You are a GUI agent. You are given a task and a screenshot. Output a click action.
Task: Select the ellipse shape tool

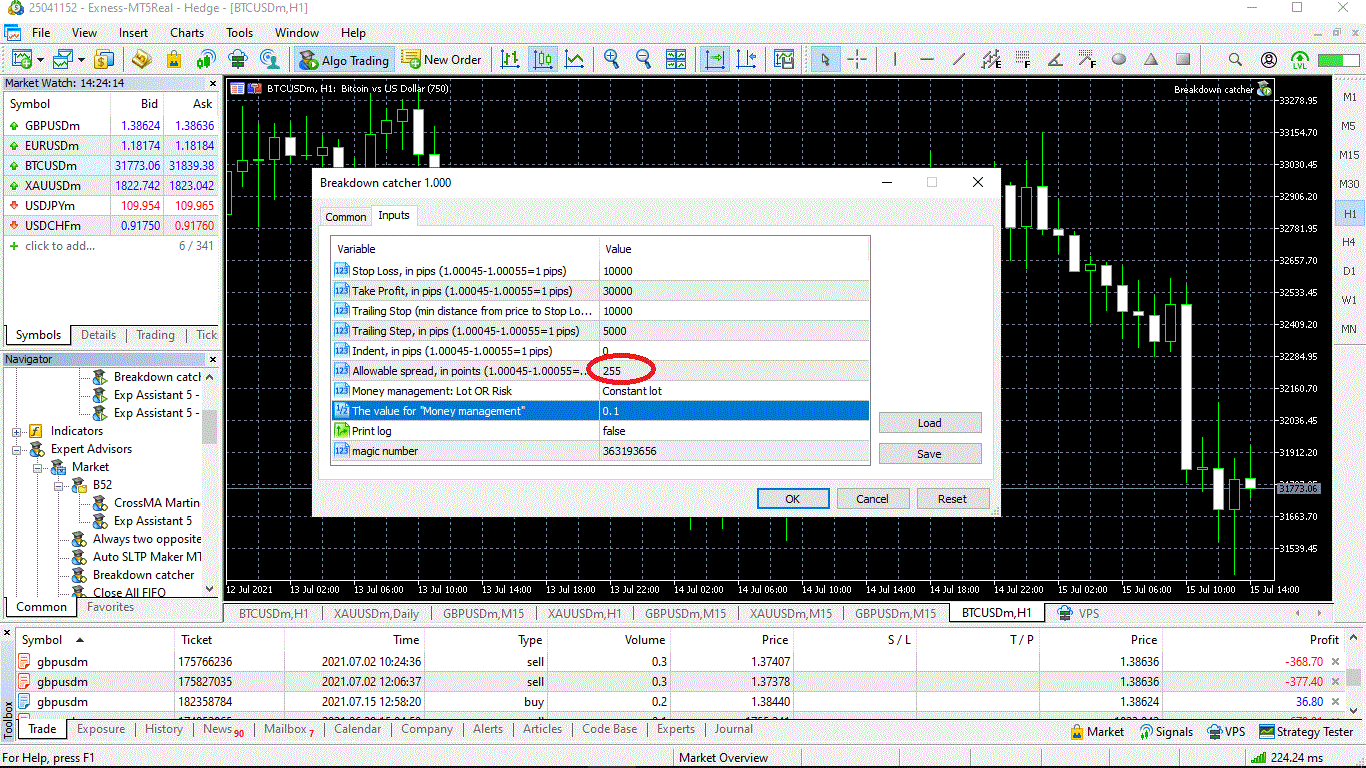pyautogui.click(x=1119, y=59)
